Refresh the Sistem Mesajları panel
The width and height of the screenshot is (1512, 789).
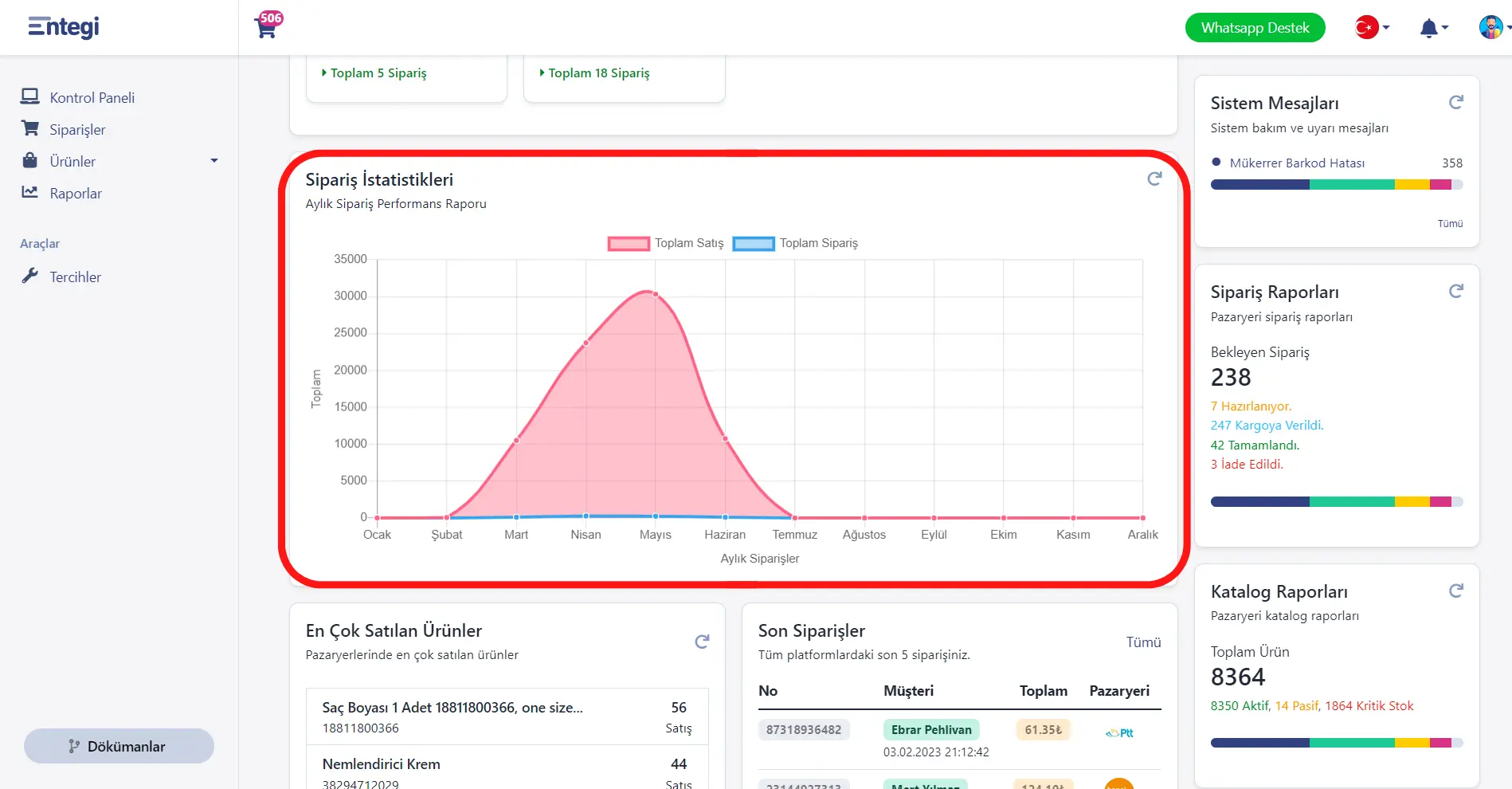[x=1456, y=103]
